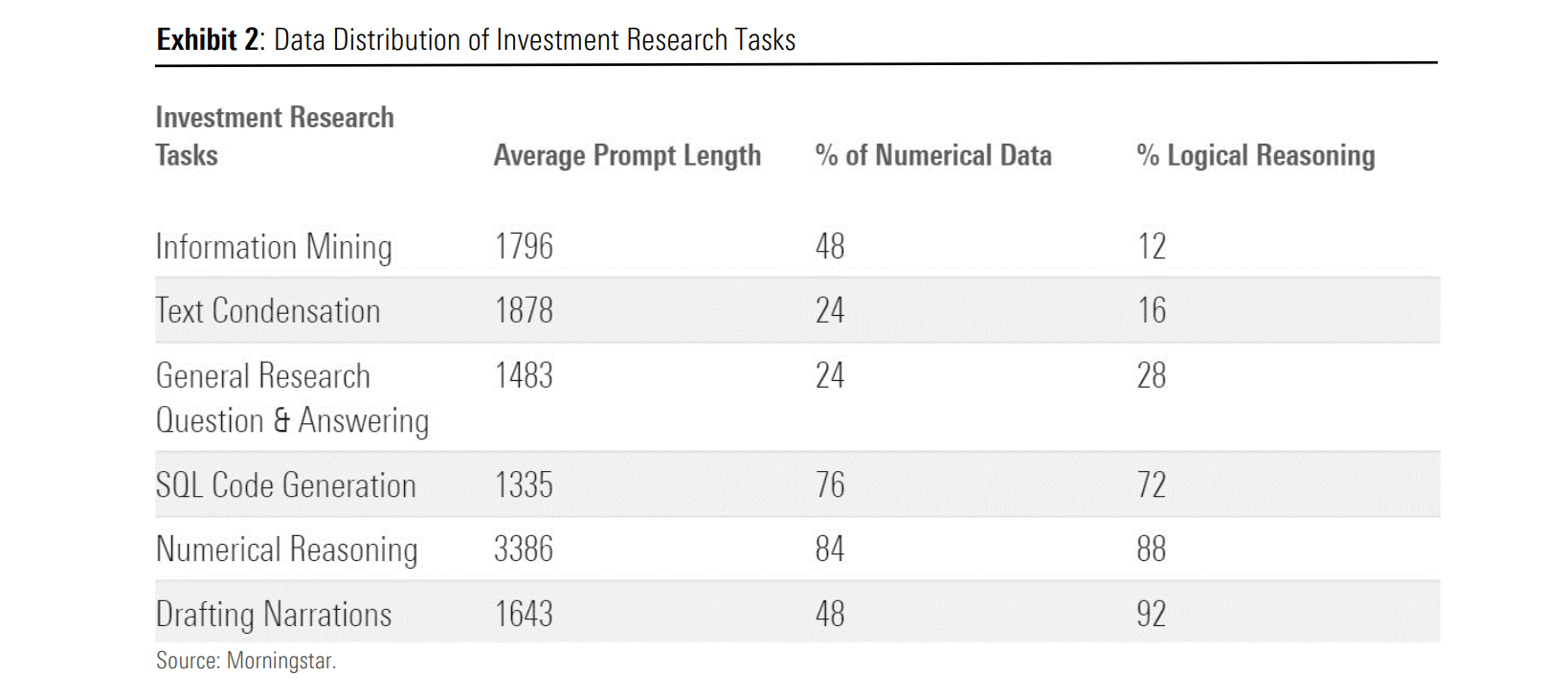Click Drafting Narrations' logical reasoning value 92
Image resolution: width=1568 pixels, height=697 pixels.
pyautogui.click(x=1152, y=615)
